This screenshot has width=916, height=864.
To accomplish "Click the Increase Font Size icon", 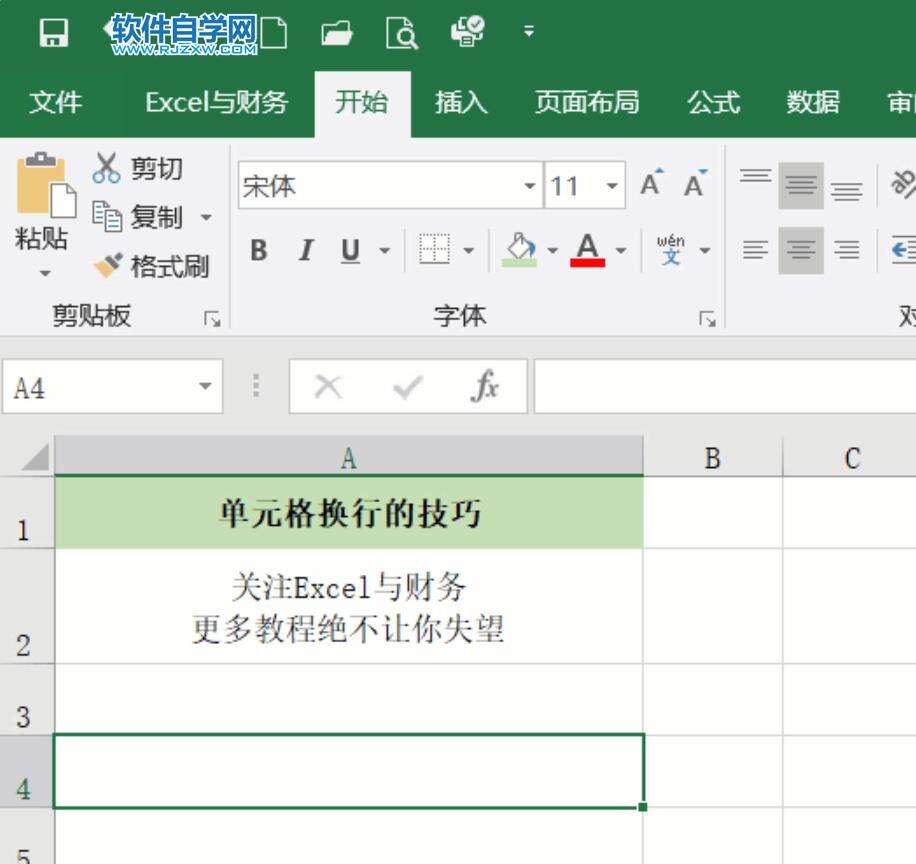I will (649, 183).
